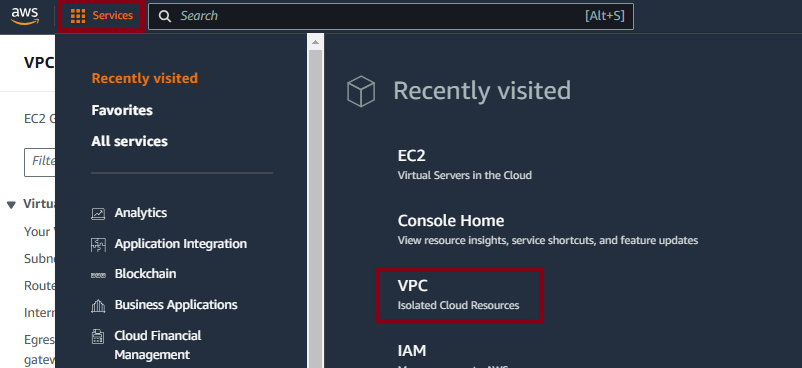The height and width of the screenshot is (368, 802).
Task: Click the AWS logo
Action: click(25, 16)
